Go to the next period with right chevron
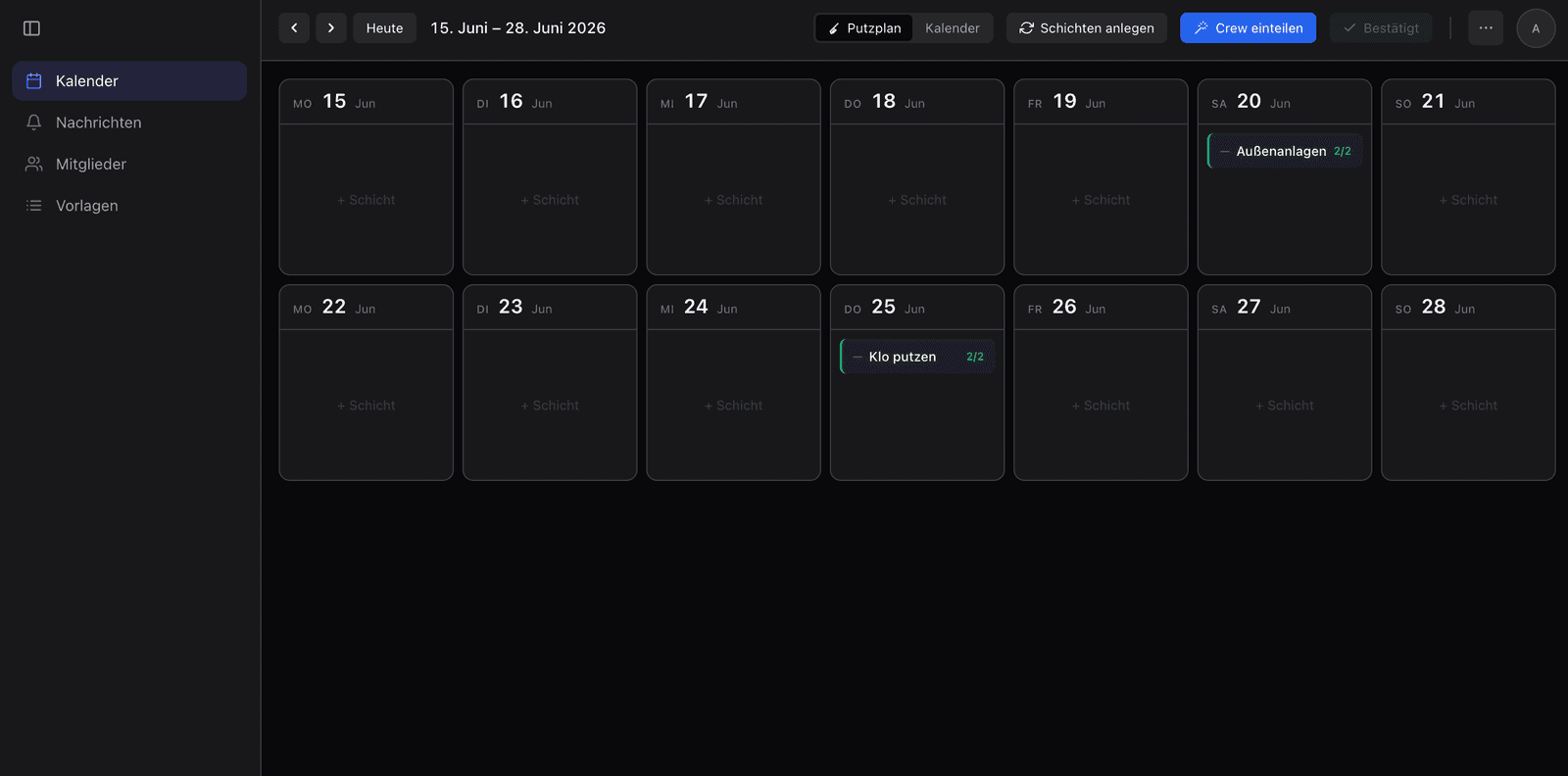This screenshot has height=776, width=1568. coord(331,28)
